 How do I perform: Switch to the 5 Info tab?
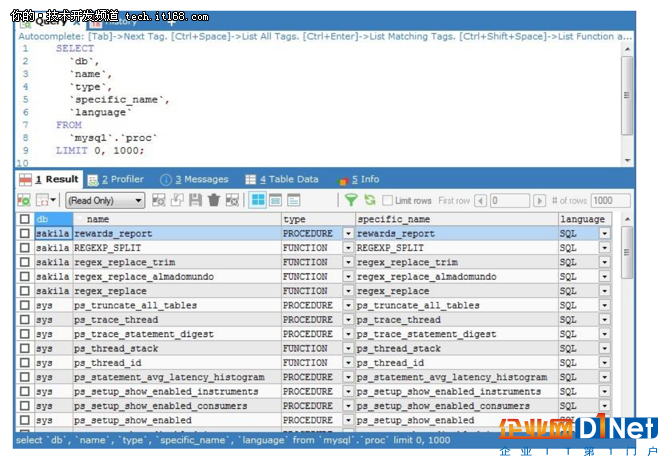click(x=358, y=180)
